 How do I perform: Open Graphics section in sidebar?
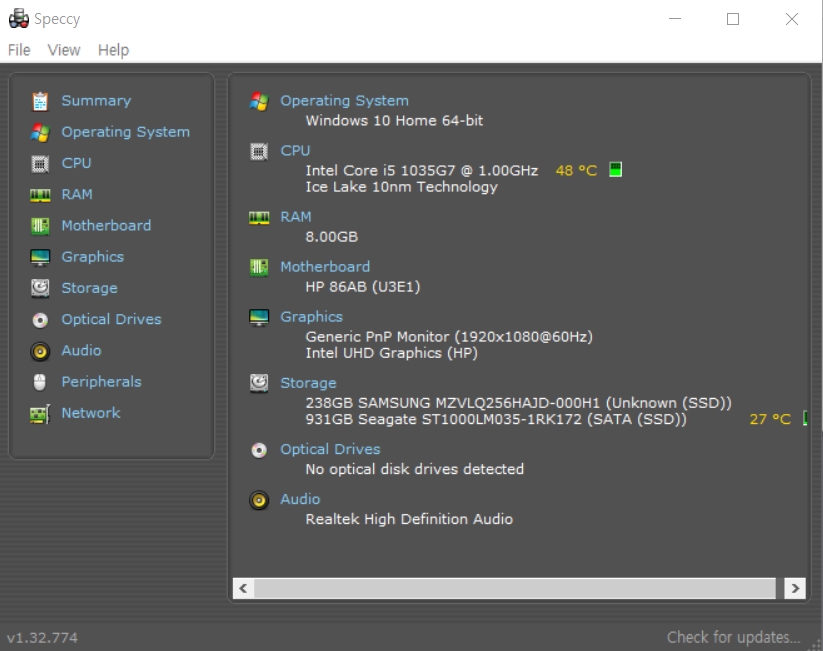click(92, 257)
